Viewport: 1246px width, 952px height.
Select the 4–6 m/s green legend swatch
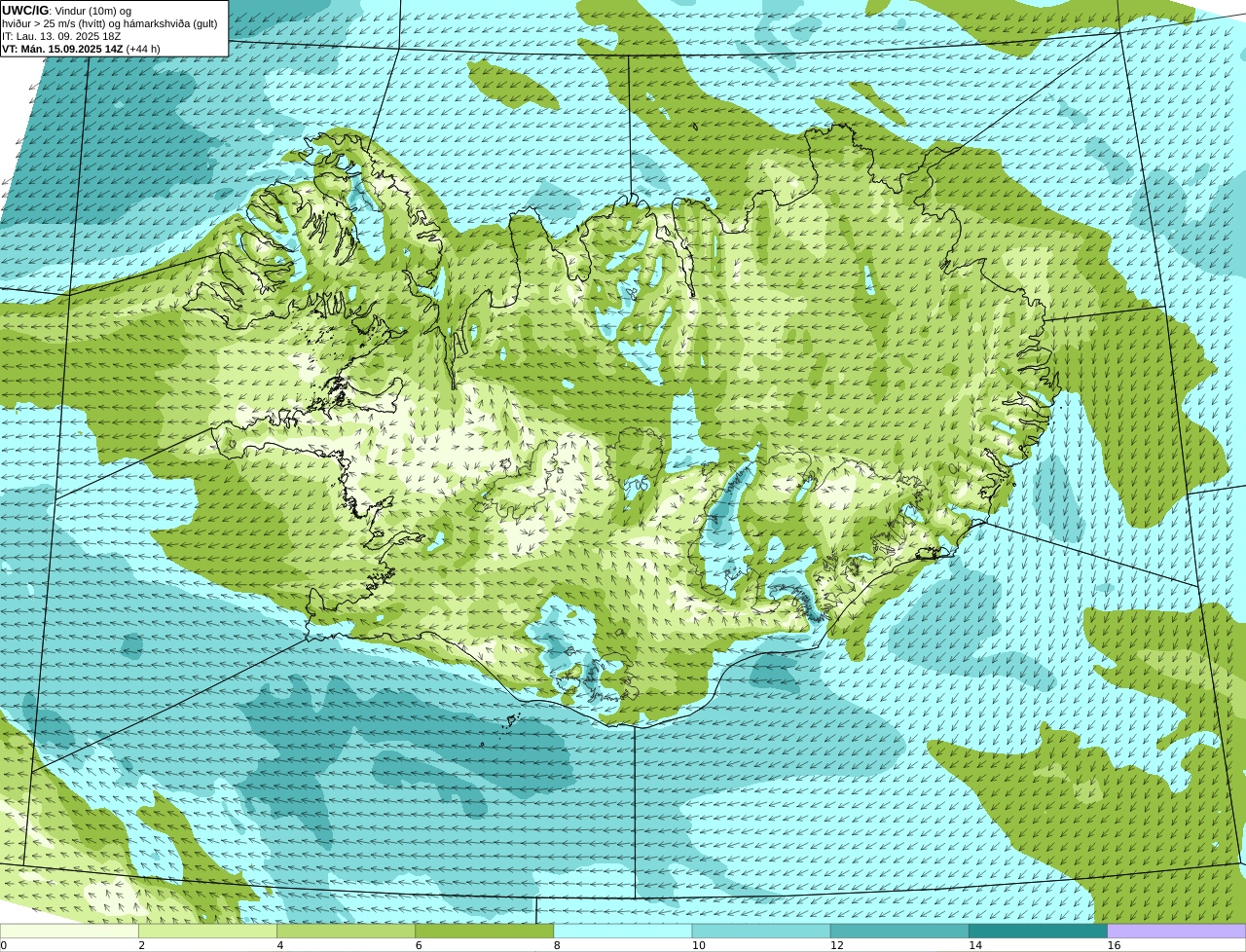(346, 932)
